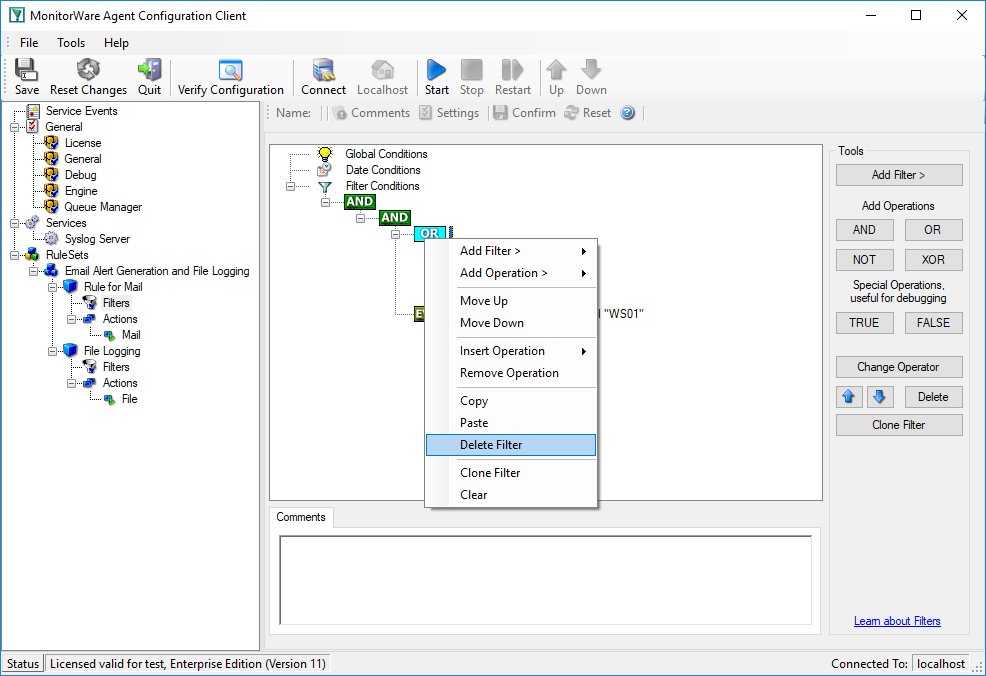
Task: Open Settings in the filter toolbar
Action: pyautogui.click(x=449, y=113)
